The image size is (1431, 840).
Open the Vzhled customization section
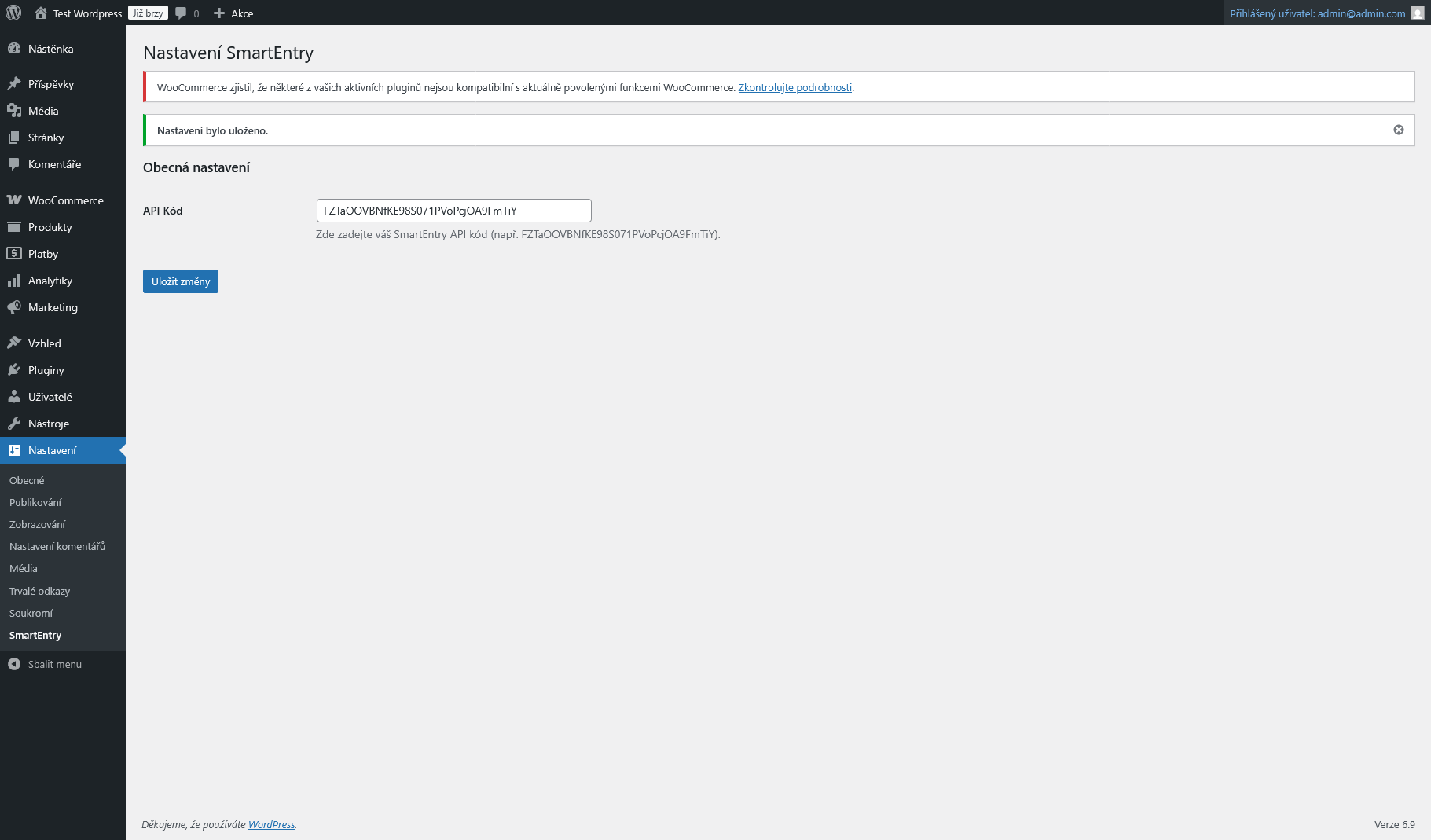(44, 343)
